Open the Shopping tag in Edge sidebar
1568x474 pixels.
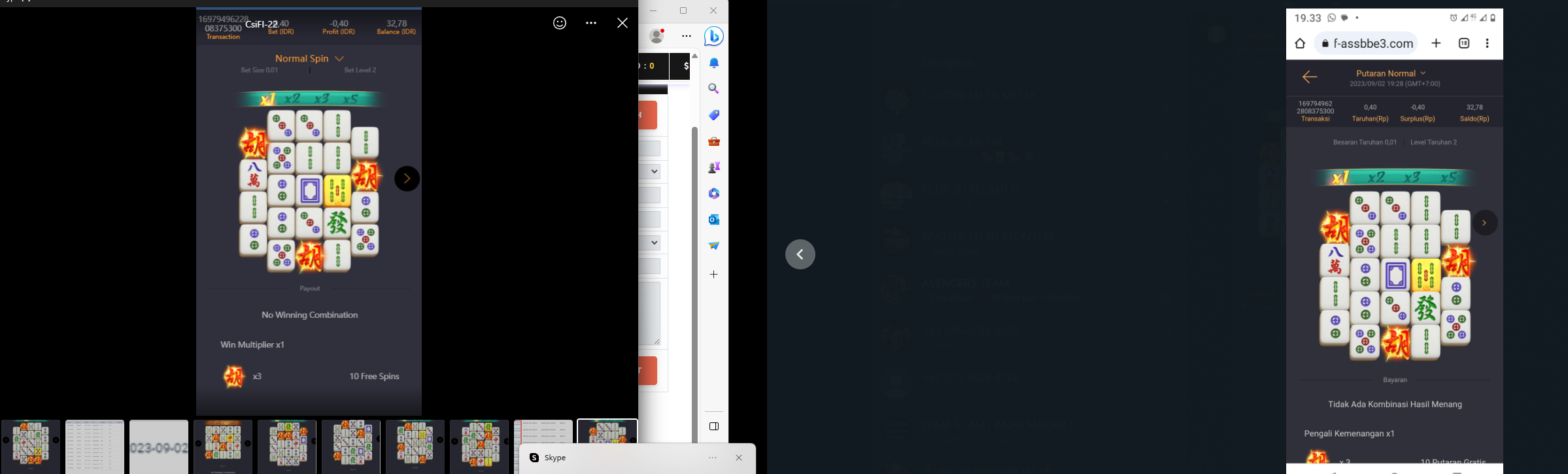coord(714,115)
